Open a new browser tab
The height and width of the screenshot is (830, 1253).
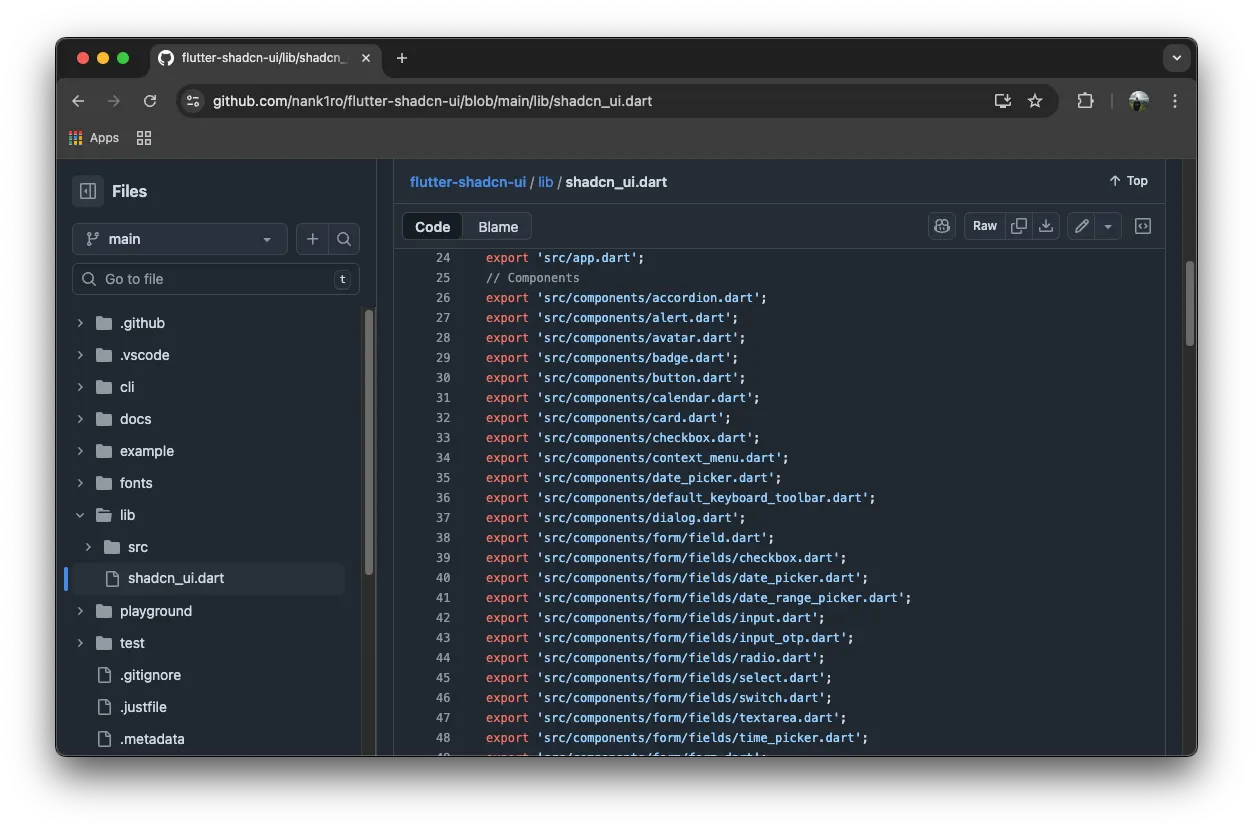pos(402,58)
